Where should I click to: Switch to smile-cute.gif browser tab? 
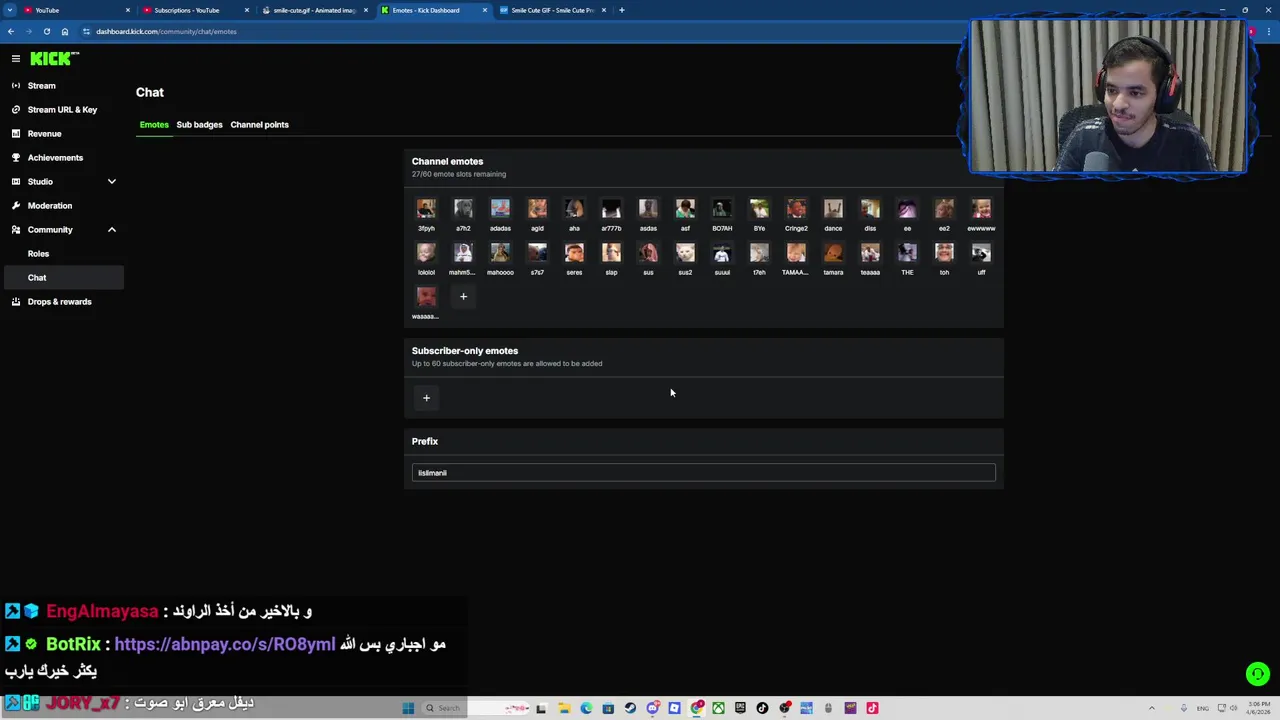click(x=314, y=10)
